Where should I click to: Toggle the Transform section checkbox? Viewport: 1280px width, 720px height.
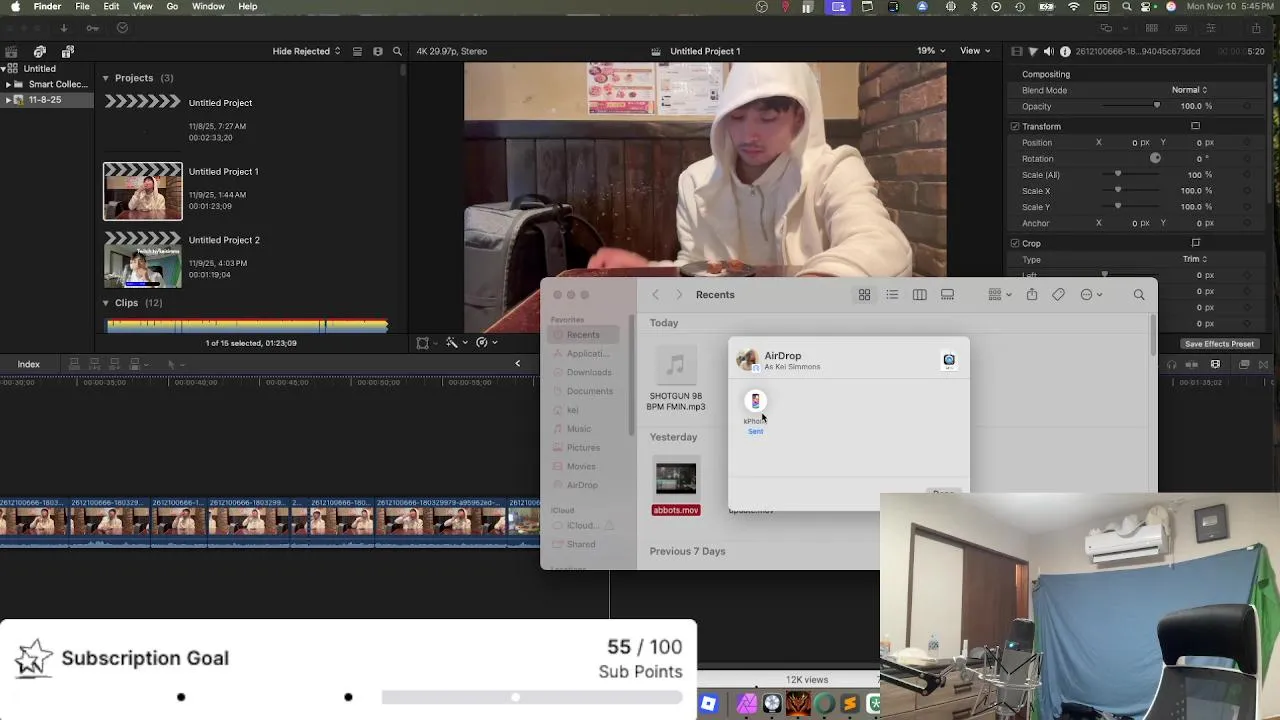coord(1015,127)
